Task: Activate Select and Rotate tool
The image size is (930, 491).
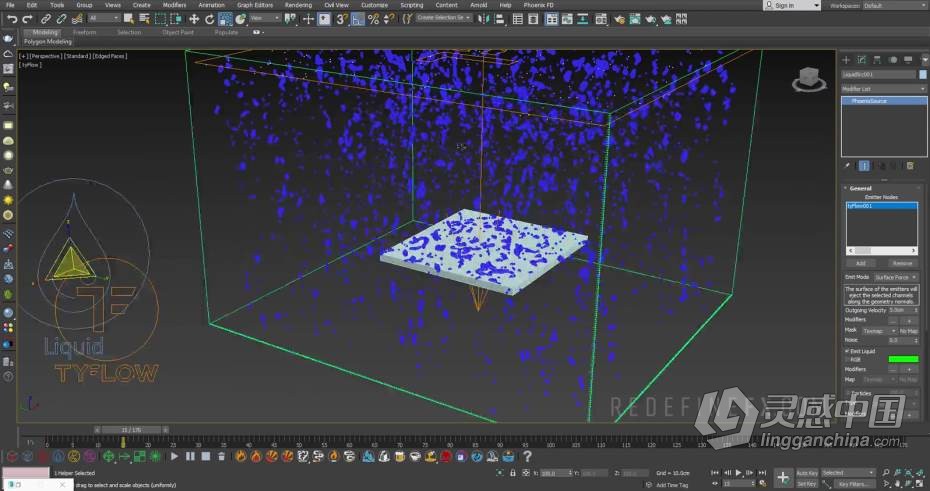Action: tap(209, 20)
